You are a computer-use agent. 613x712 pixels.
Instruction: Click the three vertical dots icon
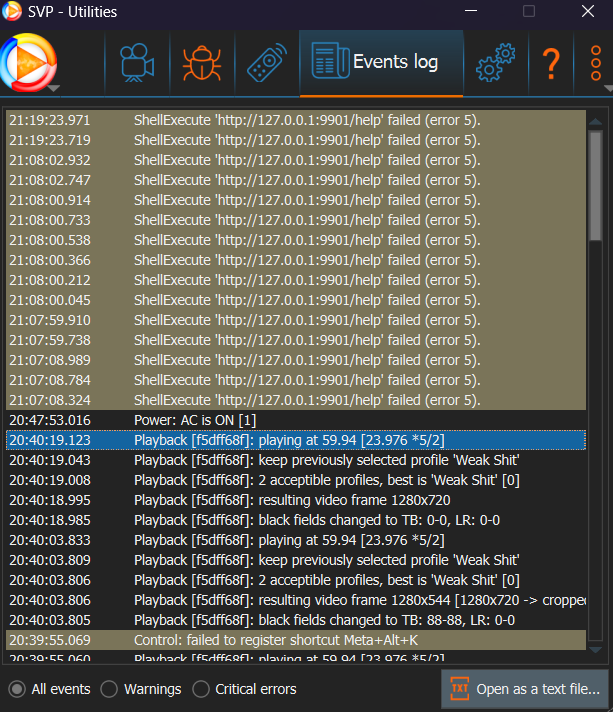click(596, 62)
